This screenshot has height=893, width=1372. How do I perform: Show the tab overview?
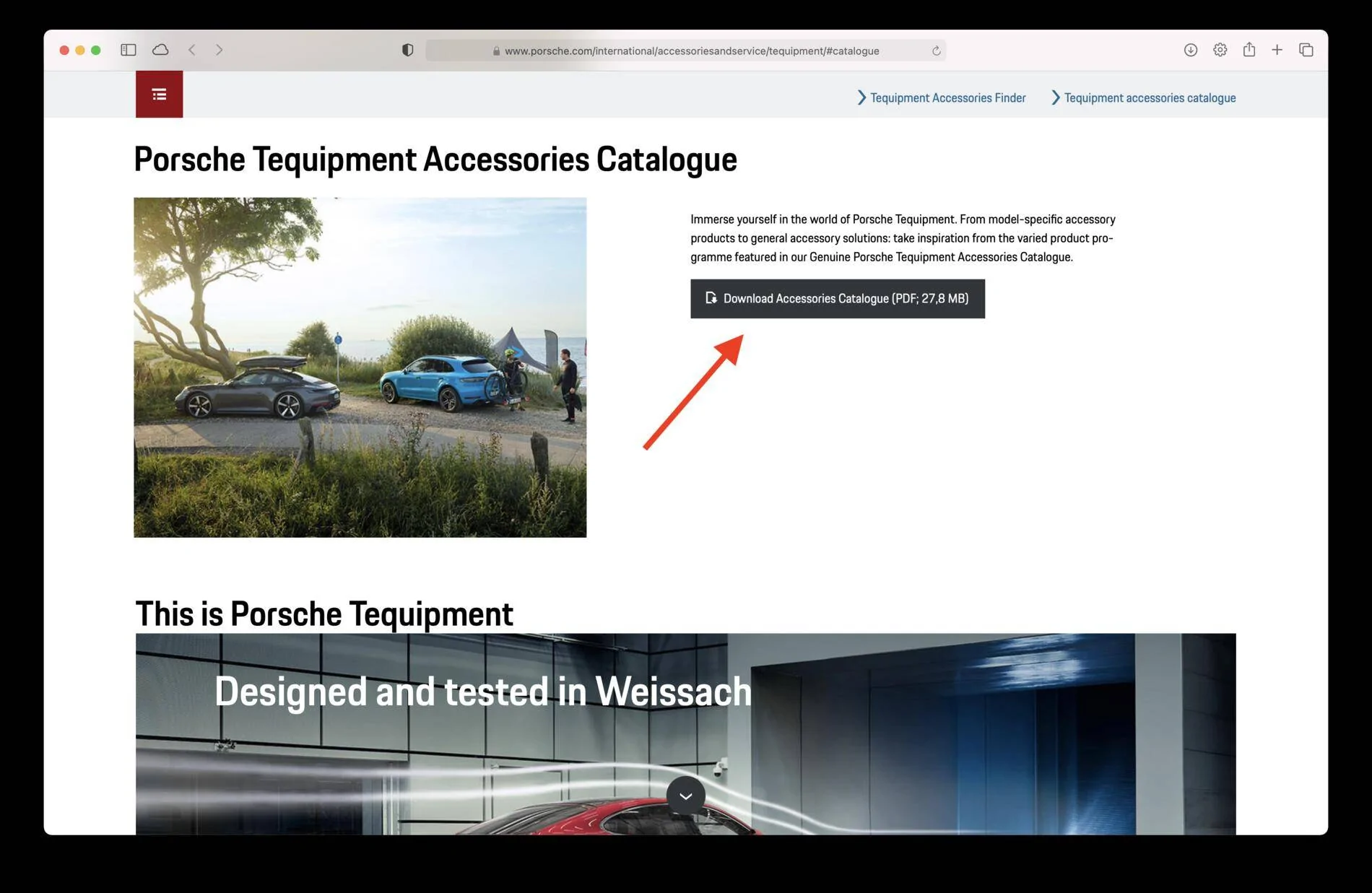[1306, 50]
